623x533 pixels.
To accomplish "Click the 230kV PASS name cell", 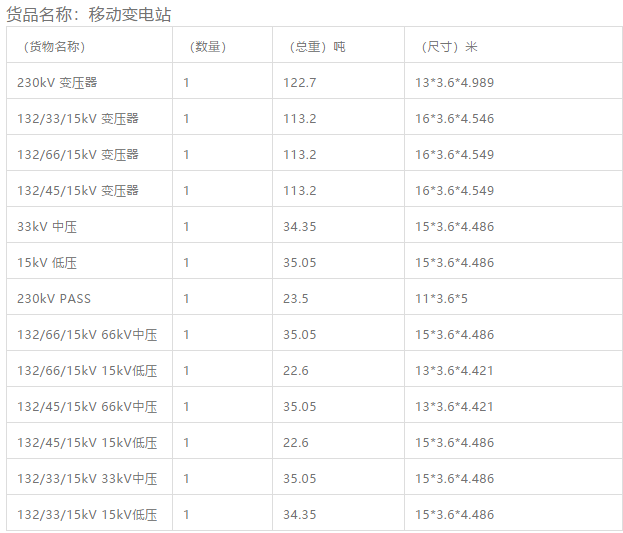I will click(x=54, y=299).
